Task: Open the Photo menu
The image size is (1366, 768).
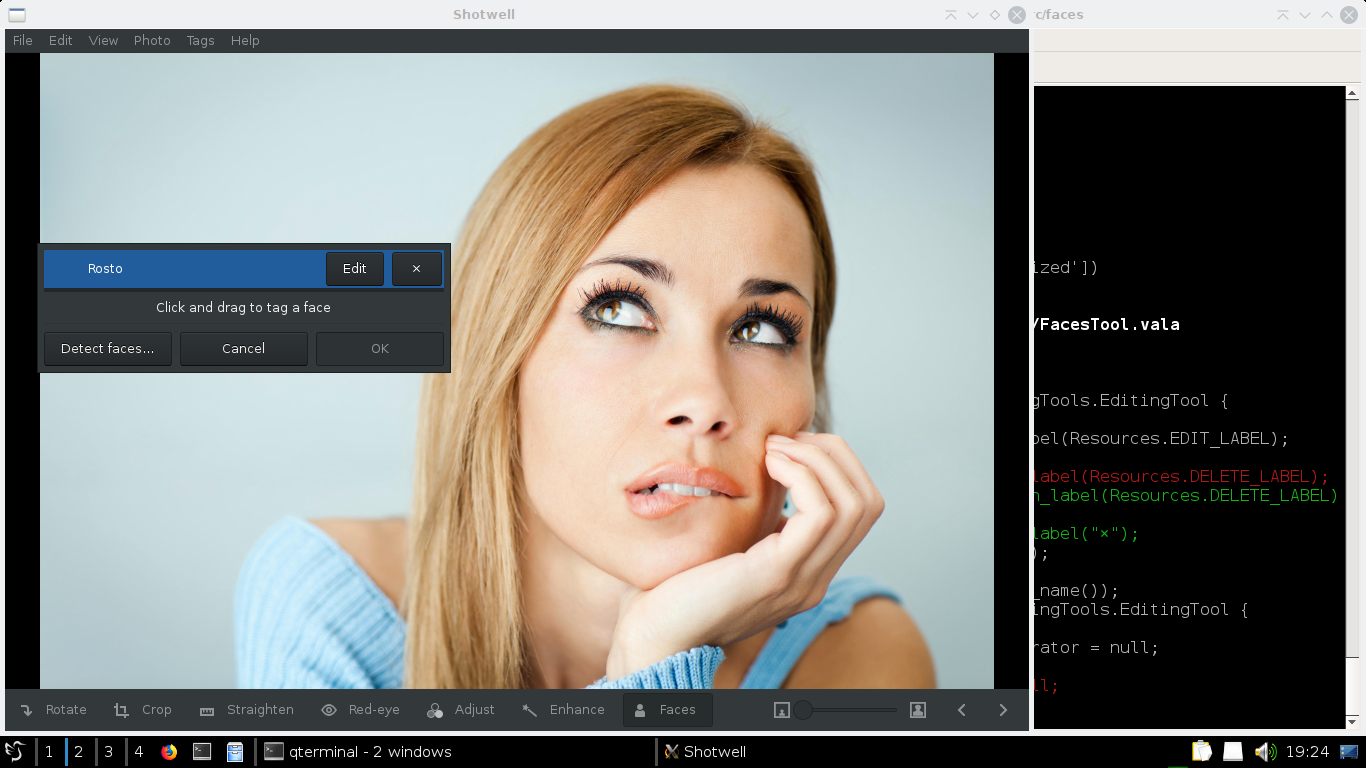Action: (152, 41)
